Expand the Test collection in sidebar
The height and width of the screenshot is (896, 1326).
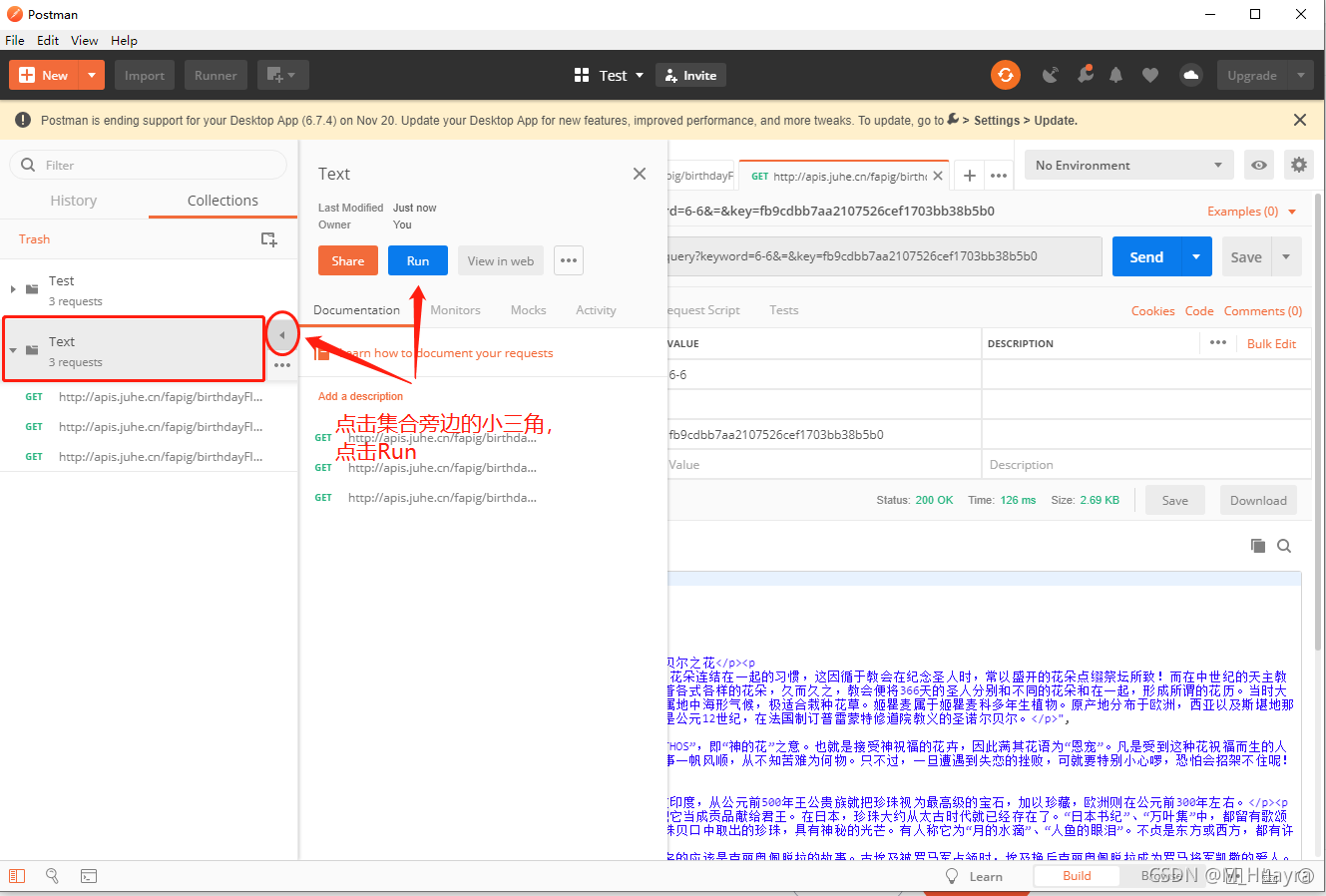tap(13, 289)
